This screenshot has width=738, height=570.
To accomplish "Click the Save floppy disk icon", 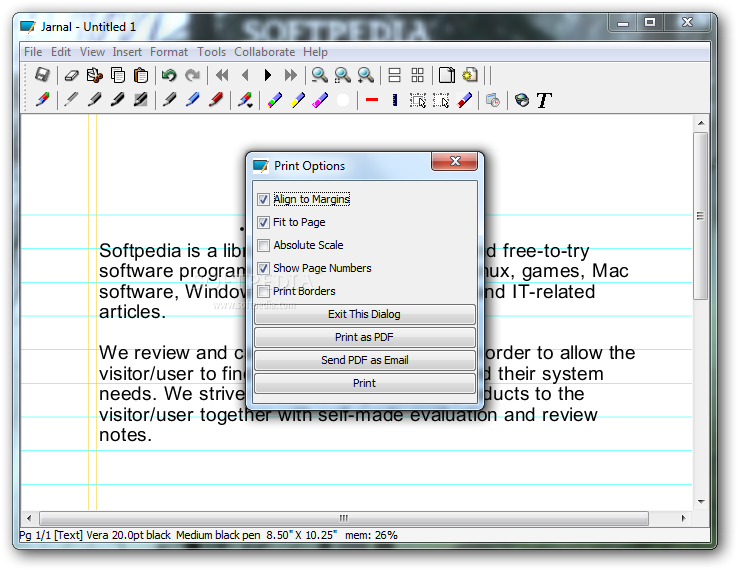I will point(42,75).
